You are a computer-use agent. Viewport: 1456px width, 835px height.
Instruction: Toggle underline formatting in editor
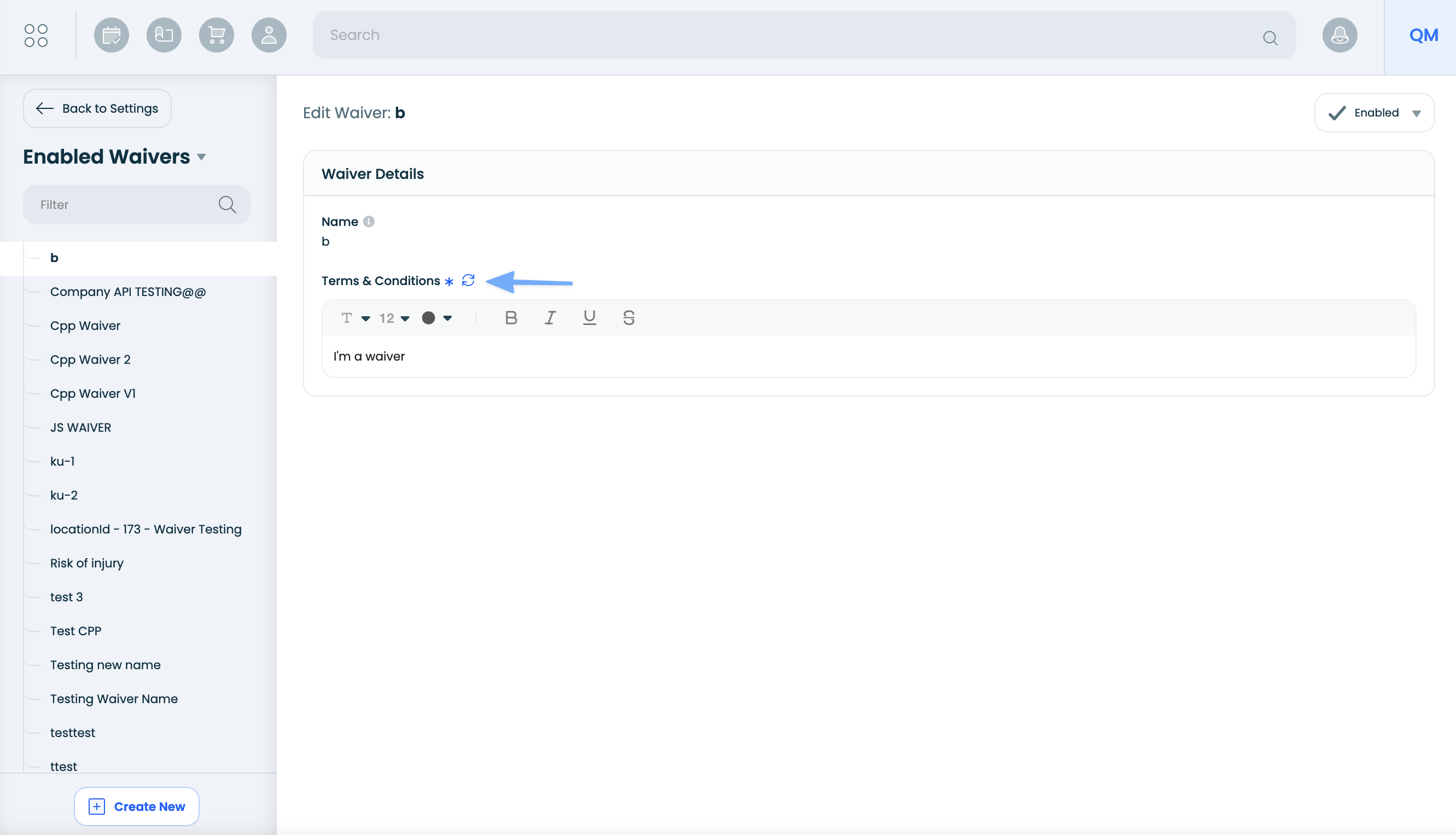(x=589, y=318)
